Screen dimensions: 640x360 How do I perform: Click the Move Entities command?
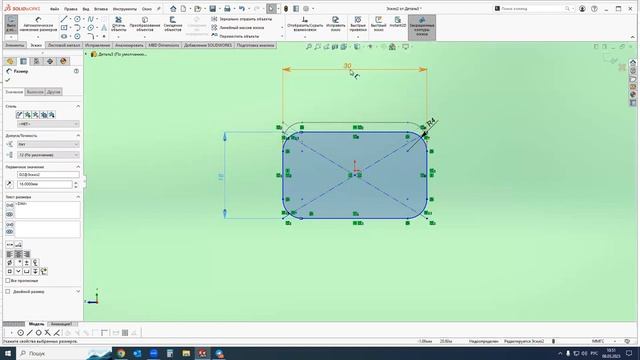[235, 36]
